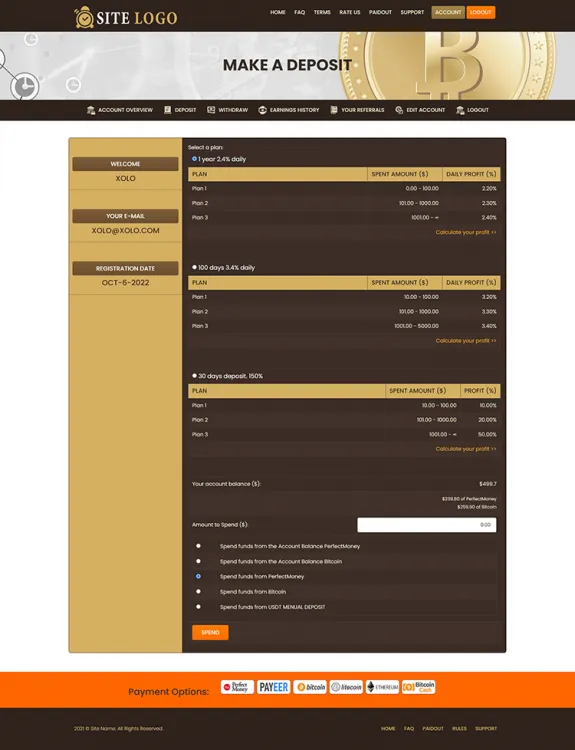This screenshot has width=575, height=750.
Task: Click the XOLO username in sidebar
Action: (x=125, y=178)
